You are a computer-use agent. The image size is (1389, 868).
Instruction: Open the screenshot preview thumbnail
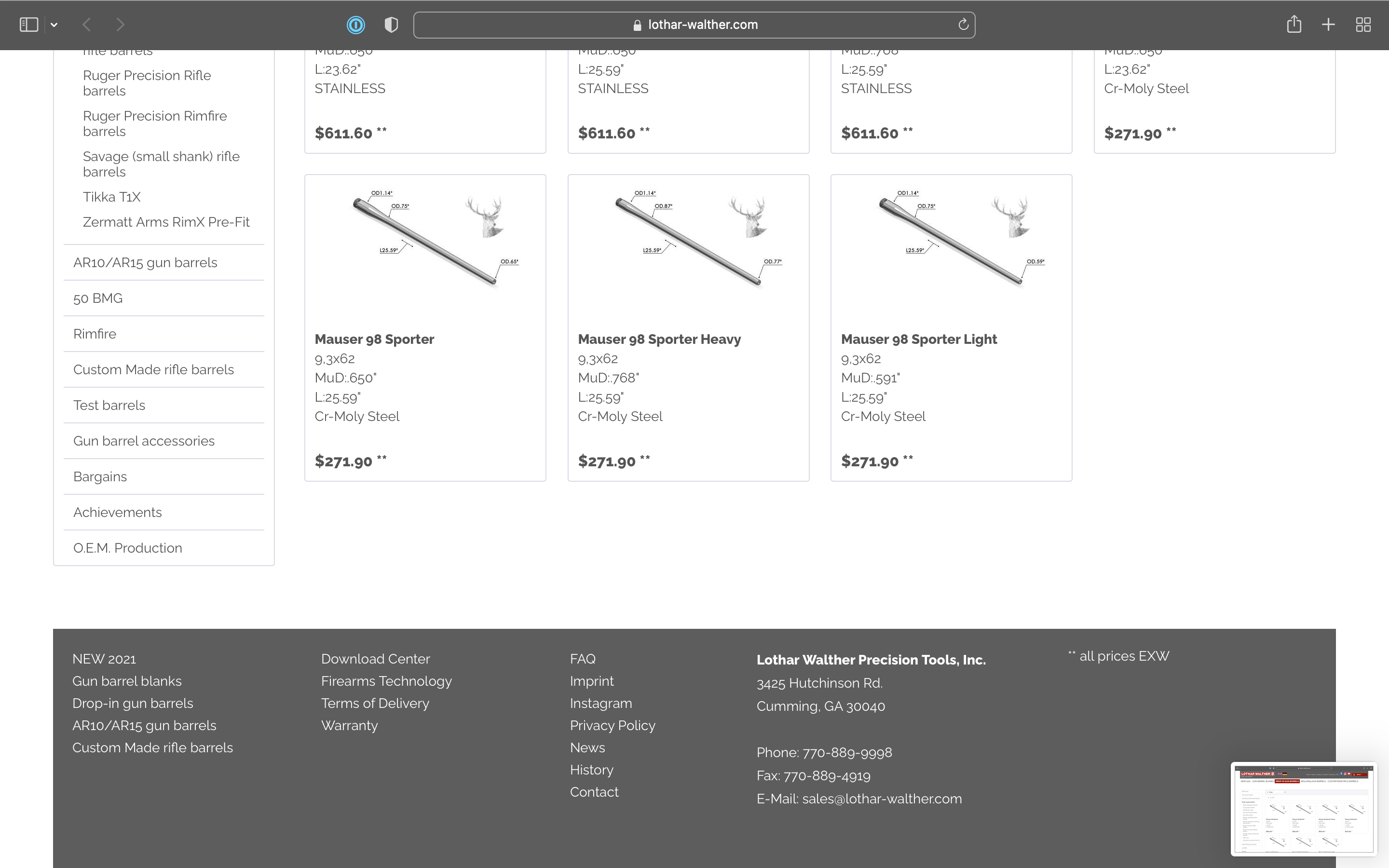pos(1303,808)
